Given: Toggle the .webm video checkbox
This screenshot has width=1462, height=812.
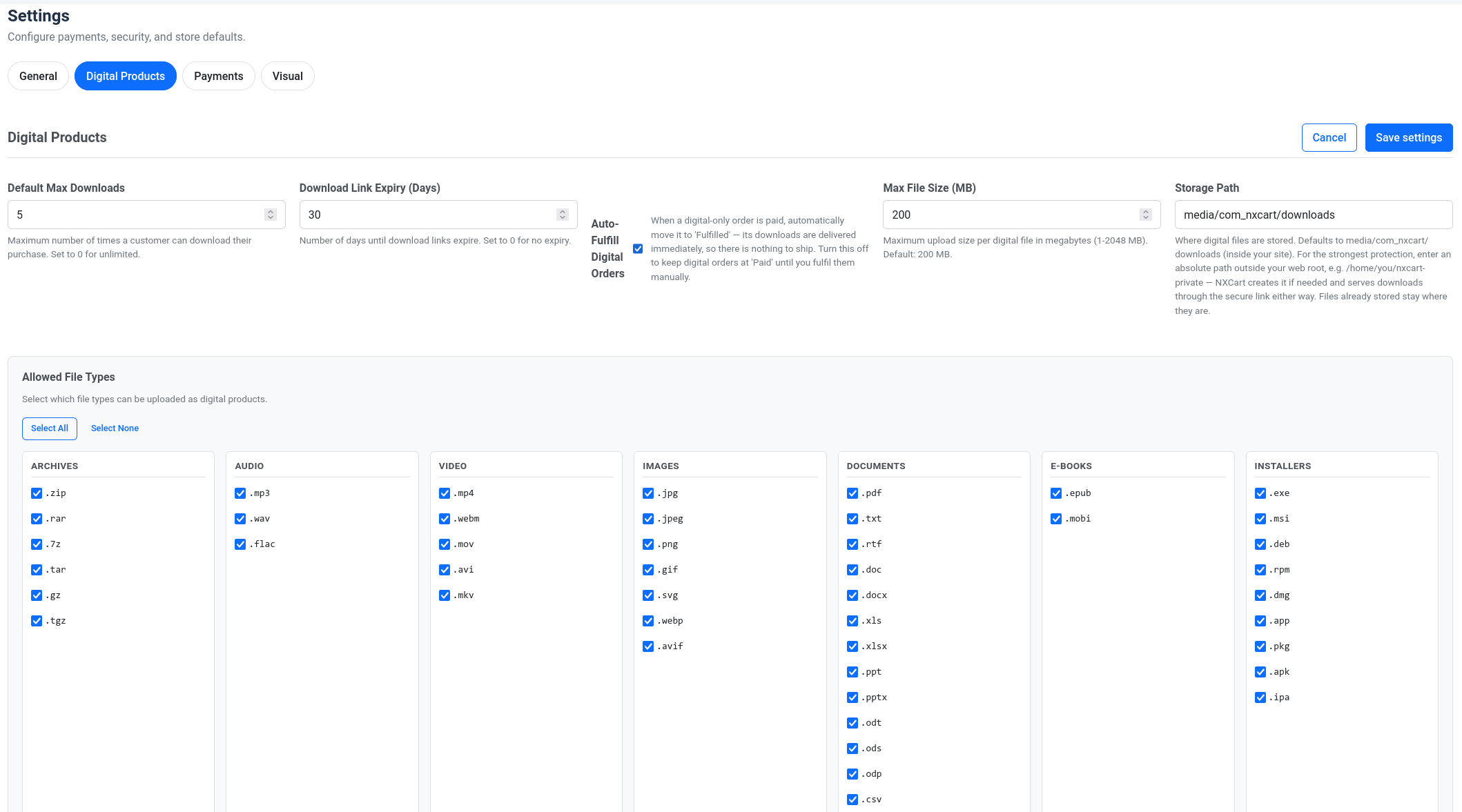Looking at the screenshot, I should 445,519.
